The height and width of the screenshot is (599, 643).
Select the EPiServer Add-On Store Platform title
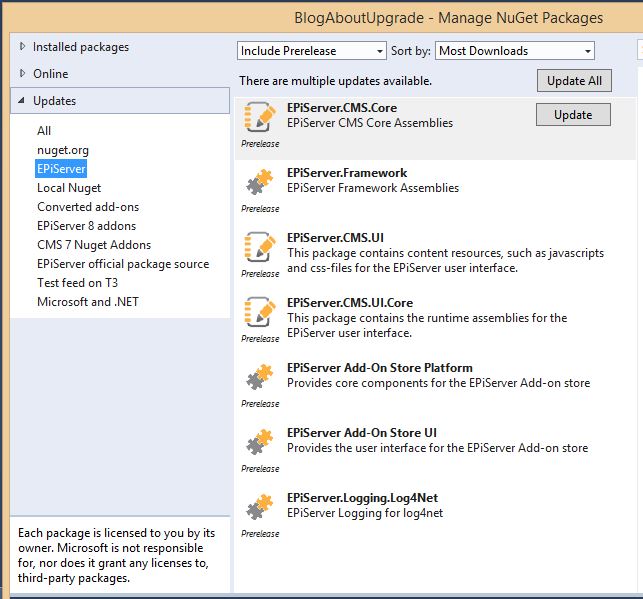coord(380,368)
